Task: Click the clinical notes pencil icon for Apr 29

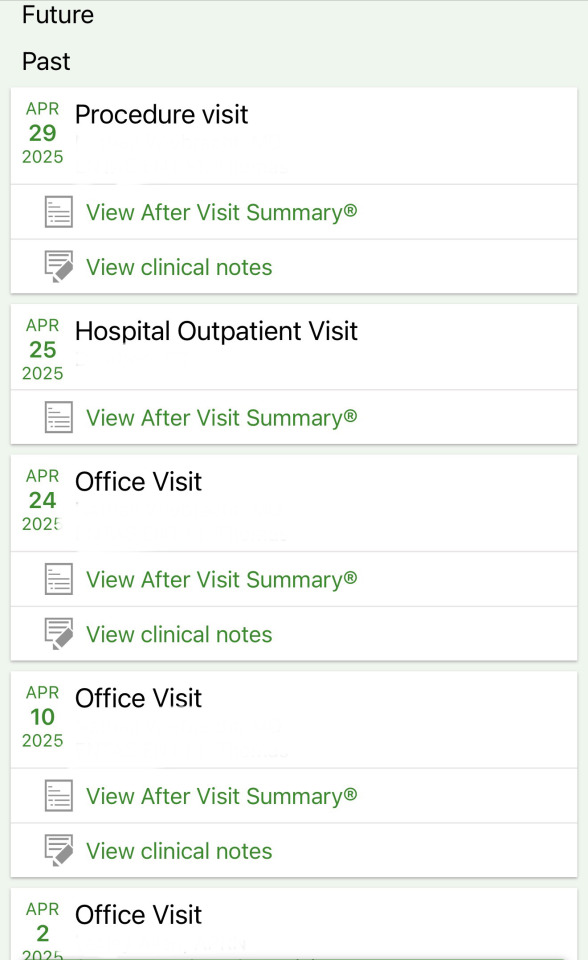Action: click(x=59, y=266)
